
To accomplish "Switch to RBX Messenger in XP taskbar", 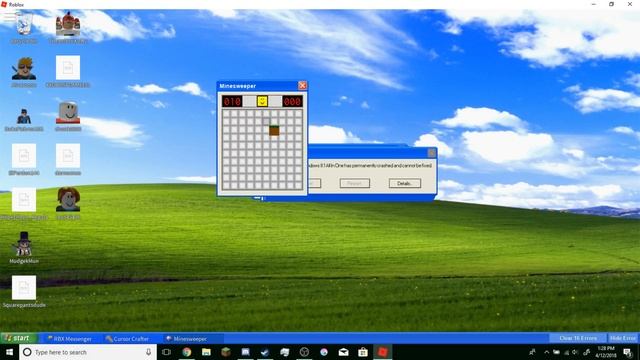I will pyautogui.click(x=69, y=338).
